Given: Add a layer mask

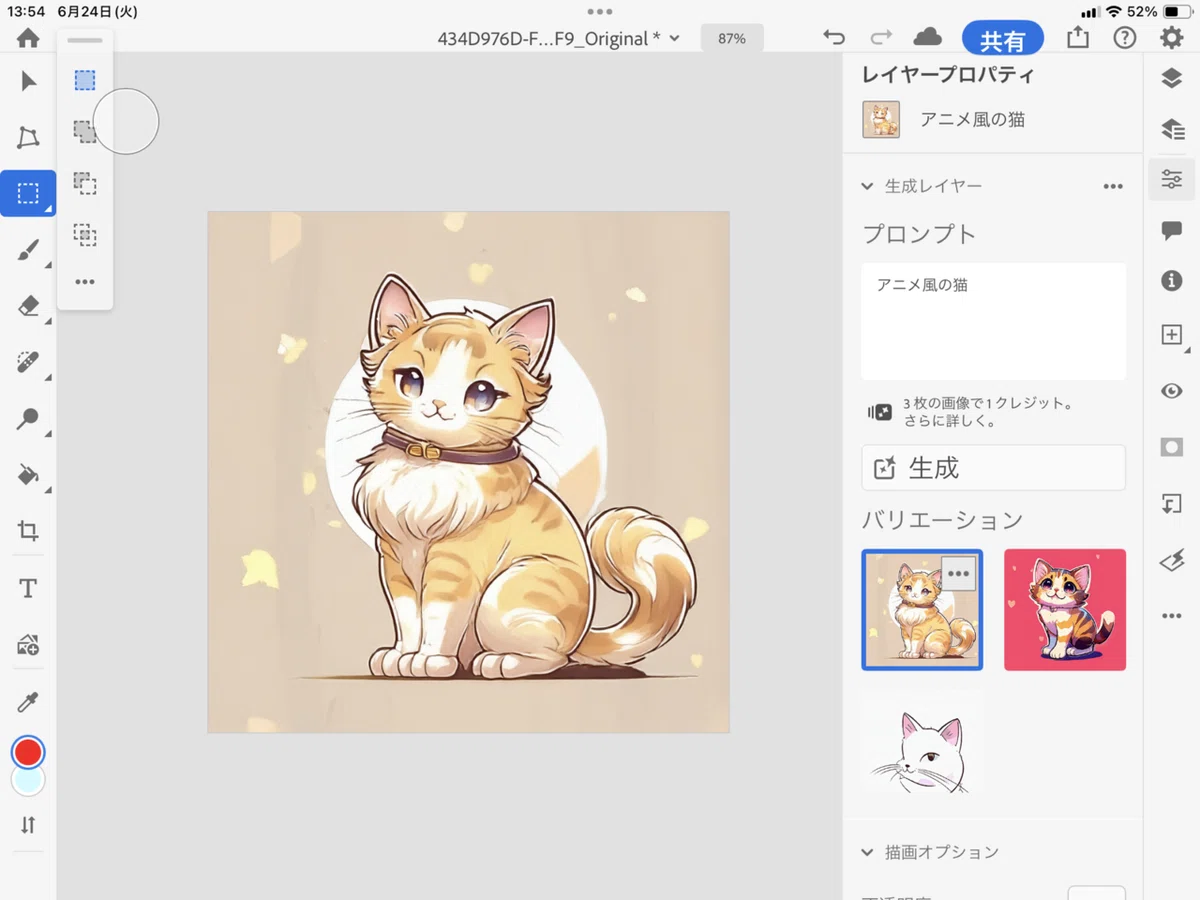Looking at the screenshot, I should [1172, 447].
